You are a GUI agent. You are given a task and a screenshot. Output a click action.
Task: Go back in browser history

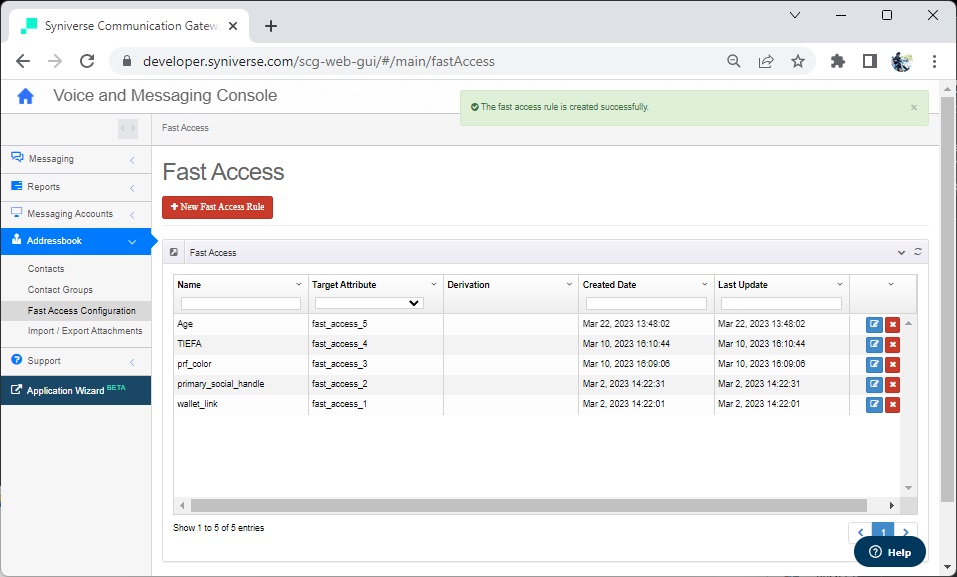coord(23,61)
